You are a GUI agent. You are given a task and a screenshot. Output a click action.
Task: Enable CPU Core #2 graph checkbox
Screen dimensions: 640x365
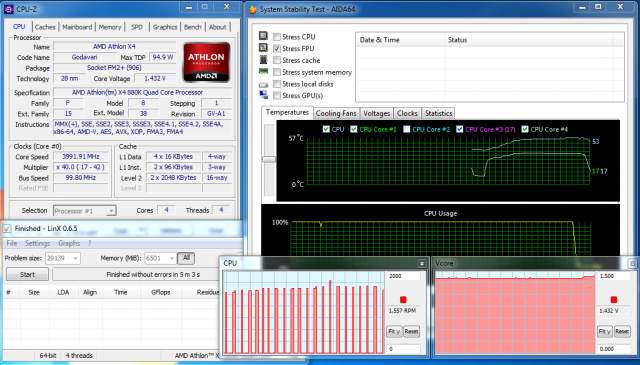(407, 129)
